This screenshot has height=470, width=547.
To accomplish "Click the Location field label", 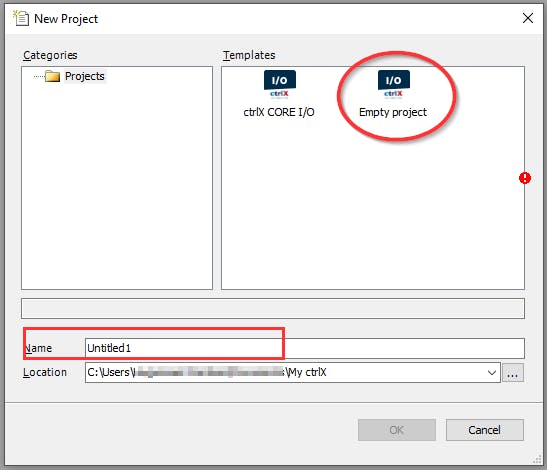I will 45,372.
